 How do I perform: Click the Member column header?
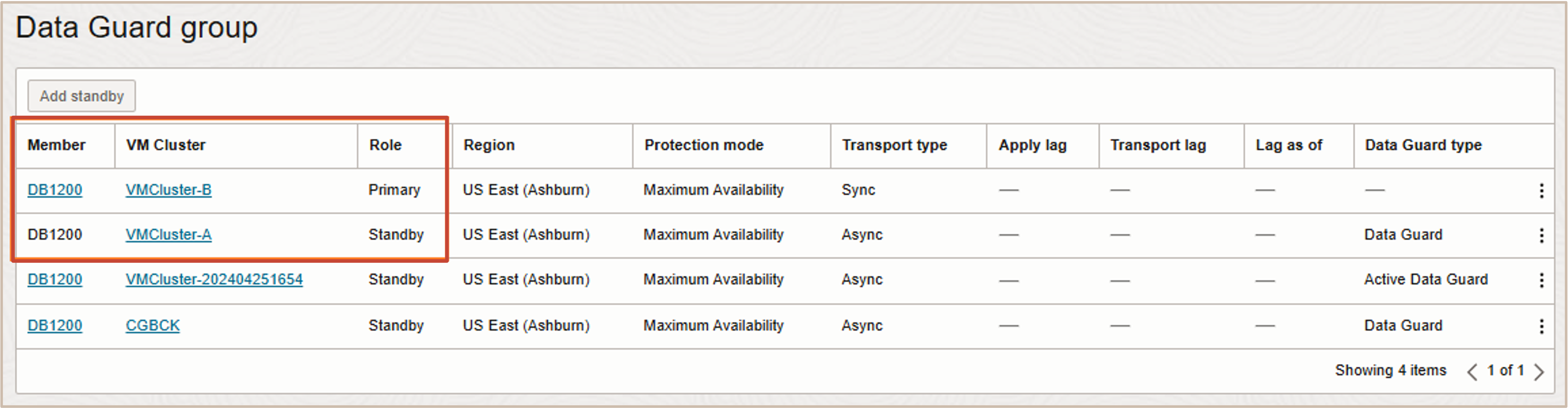(57, 145)
